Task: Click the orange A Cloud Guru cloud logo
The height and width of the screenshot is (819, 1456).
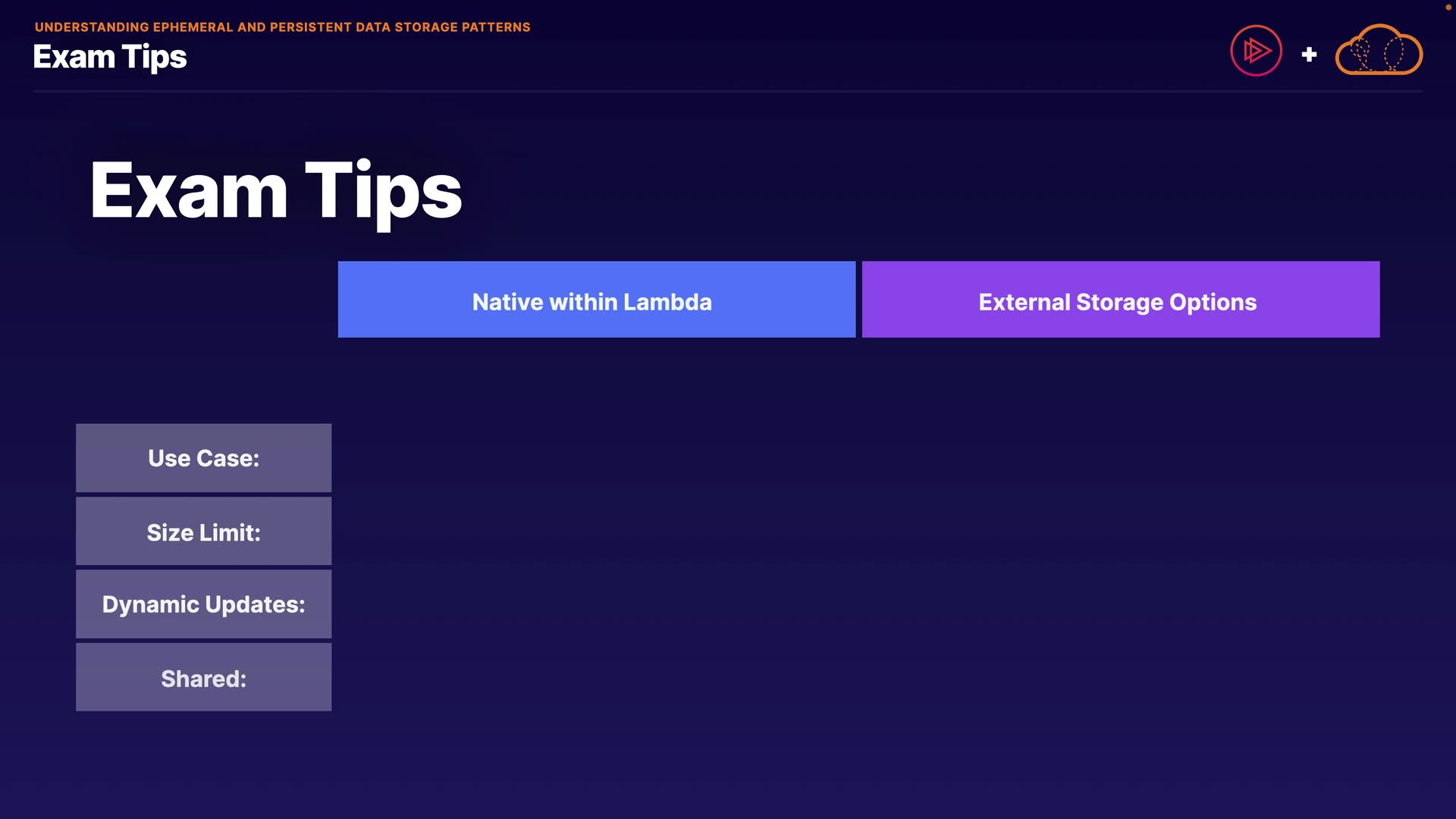Action: click(1379, 51)
